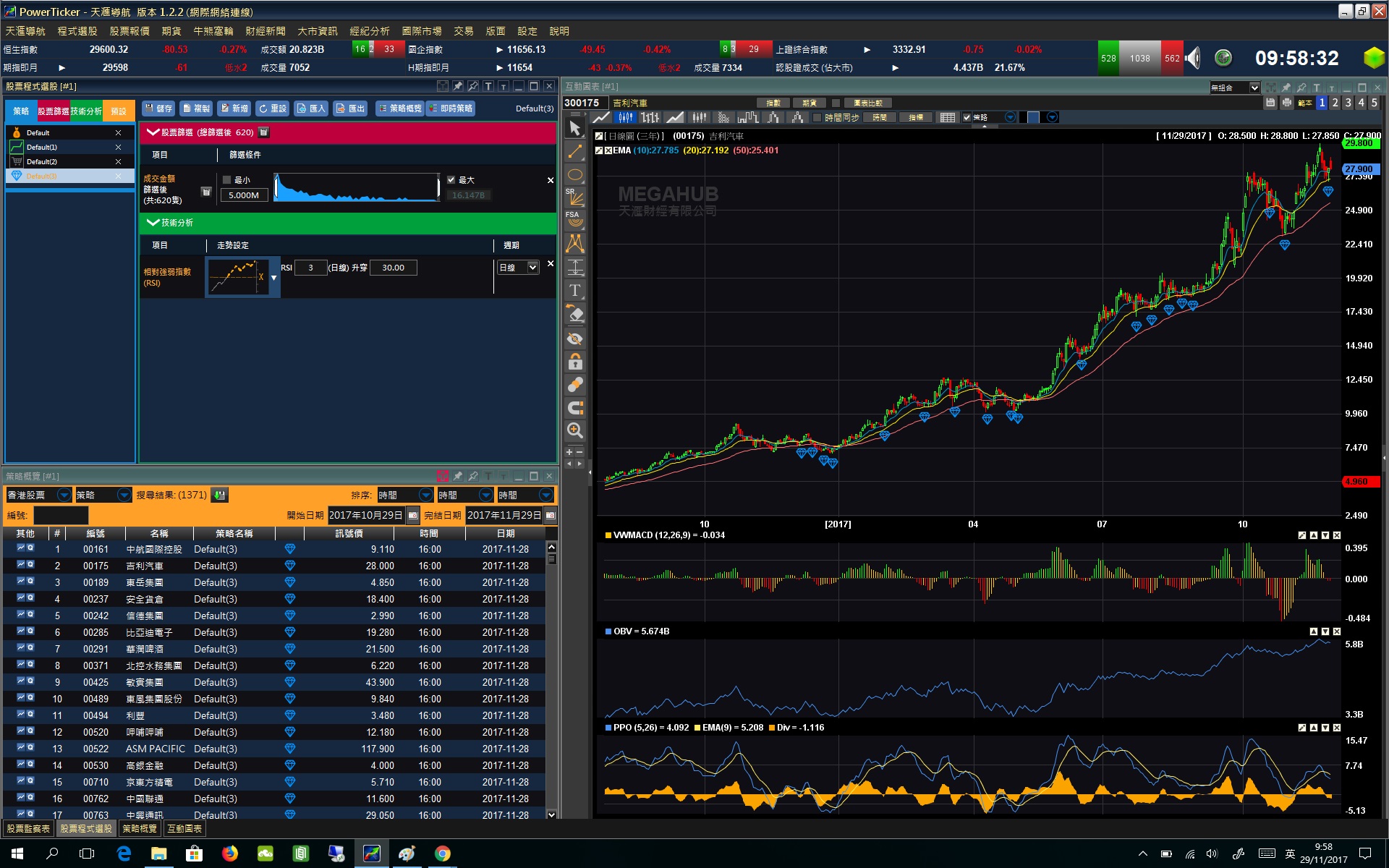Print the chart with the printer icon

pyautogui.click(x=1286, y=103)
